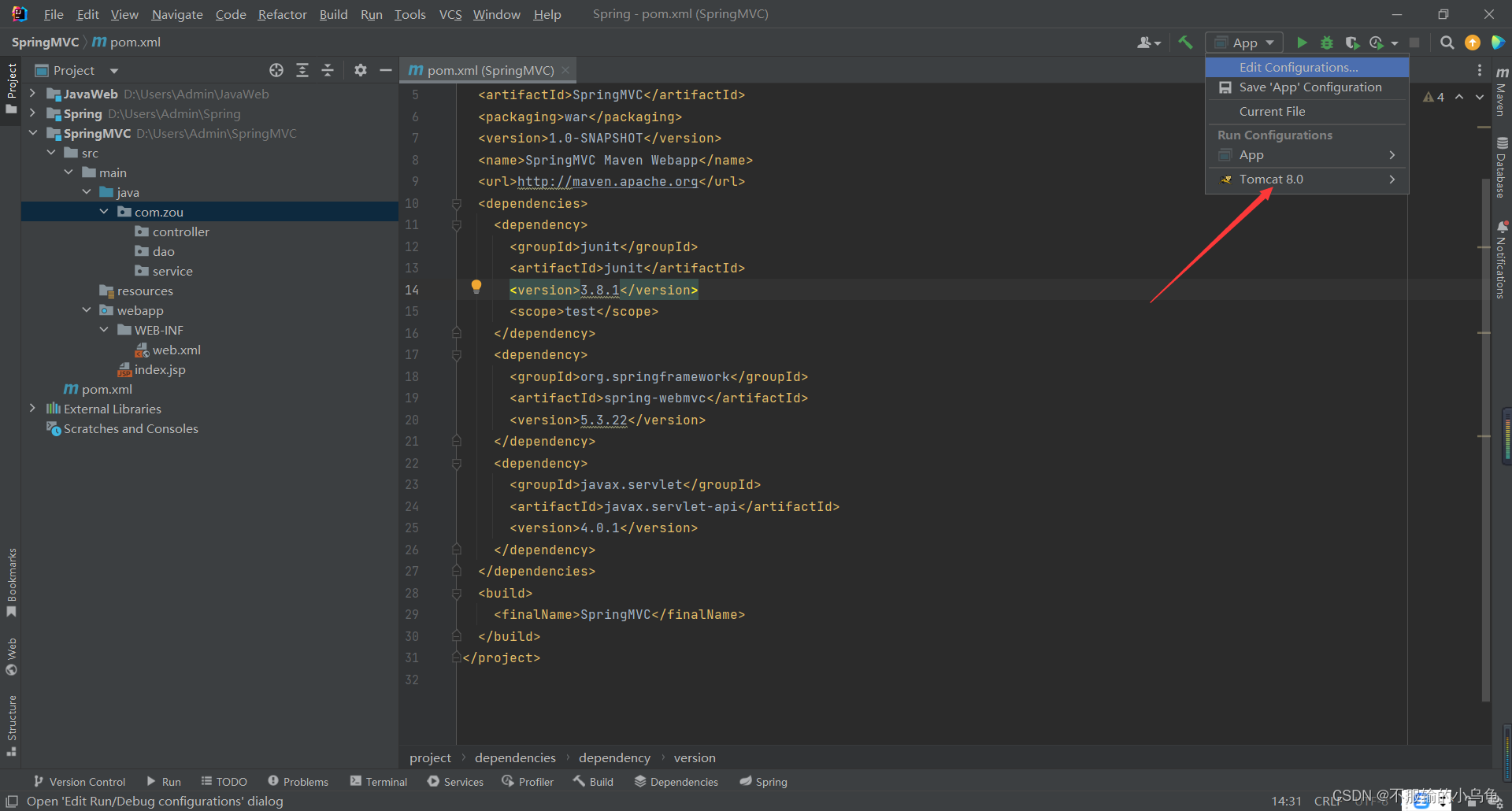This screenshot has height=811, width=1512.
Task: Open the Project panel settings gear
Action: (361, 70)
